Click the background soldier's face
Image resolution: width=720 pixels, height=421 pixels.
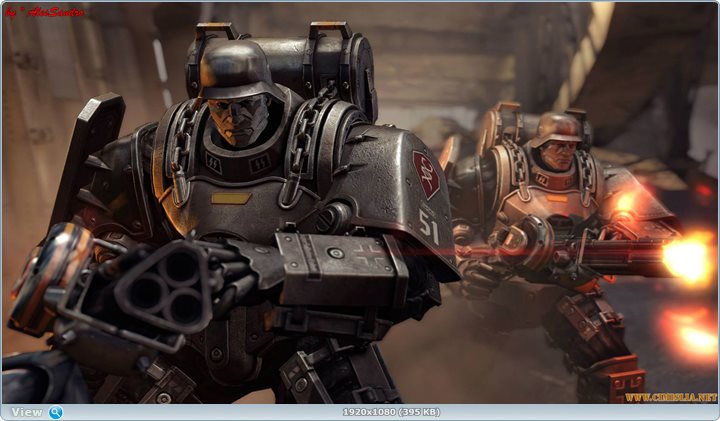tap(561, 156)
